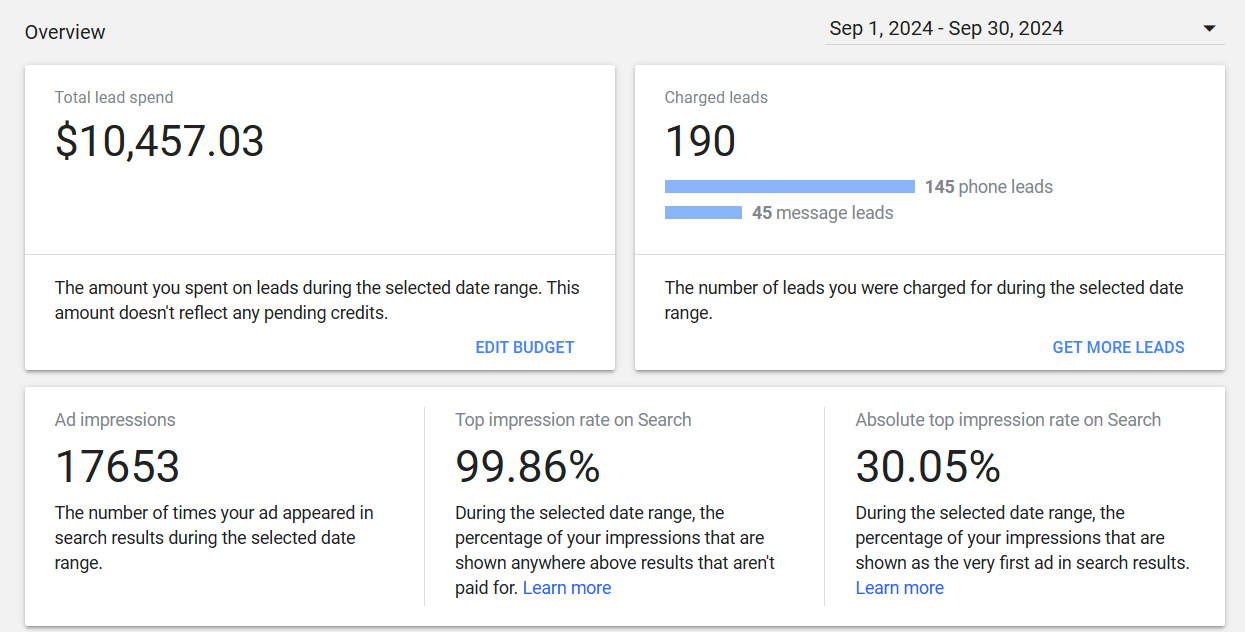Viewport: 1245px width, 632px height.
Task: Click GET MORE LEADS button
Action: [1118, 348]
